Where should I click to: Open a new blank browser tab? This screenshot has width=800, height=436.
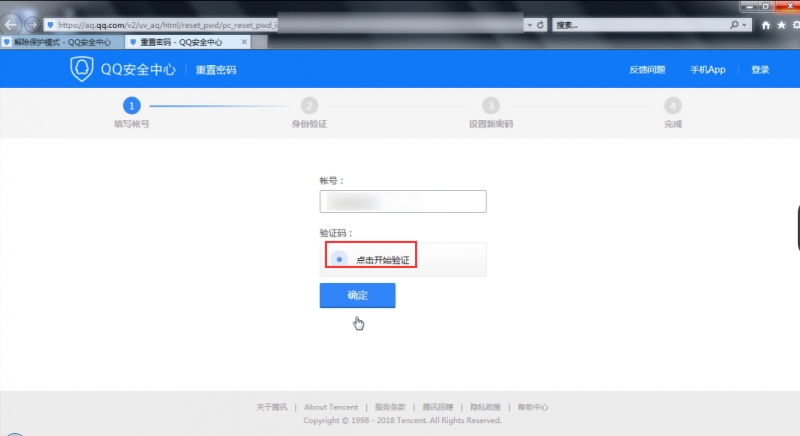click(x=259, y=42)
